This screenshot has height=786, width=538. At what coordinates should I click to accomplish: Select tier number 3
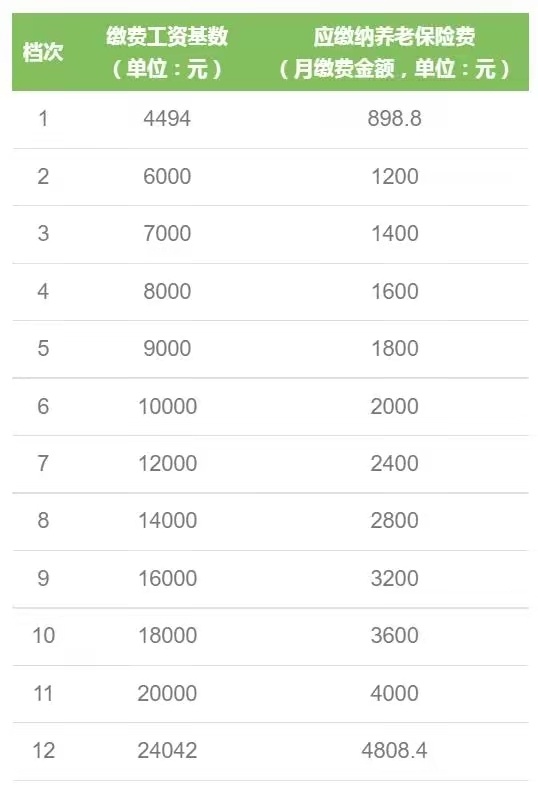coord(43,234)
